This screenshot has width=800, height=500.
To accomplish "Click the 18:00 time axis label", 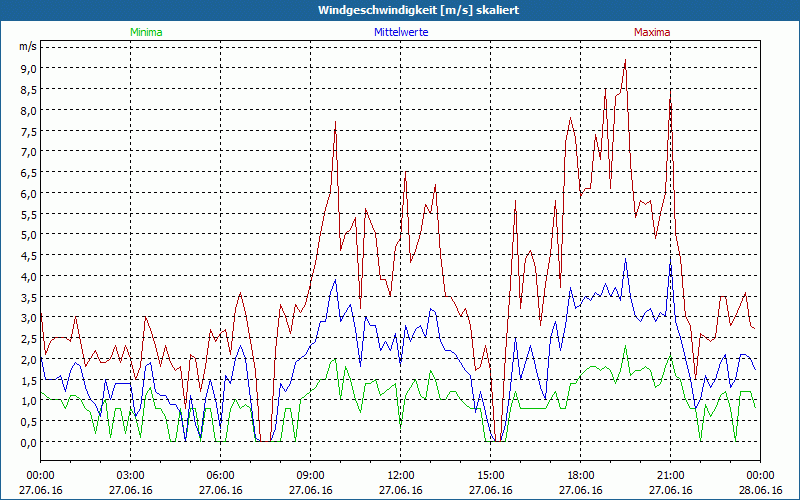I will pyautogui.click(x=581, y=476).
